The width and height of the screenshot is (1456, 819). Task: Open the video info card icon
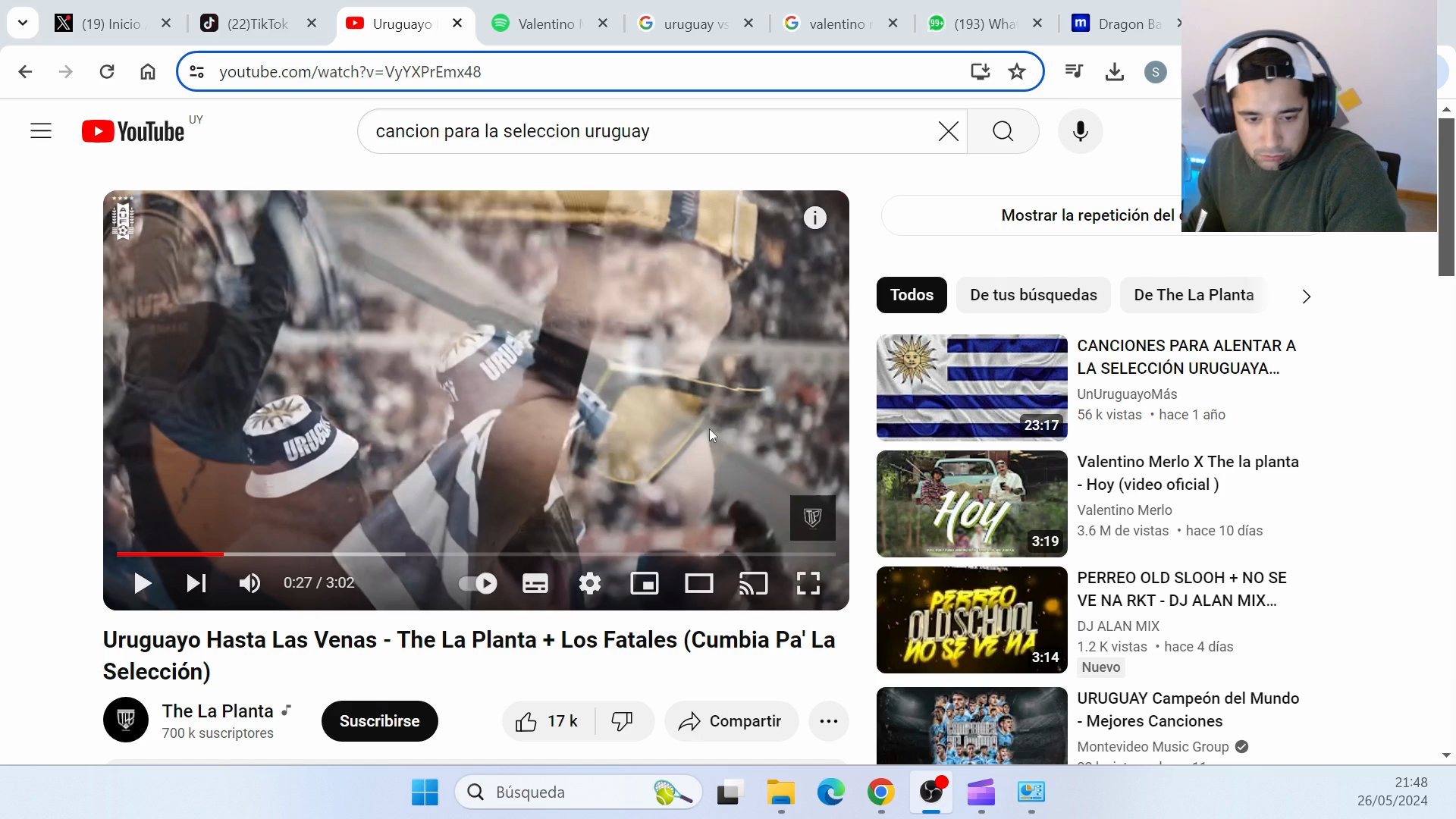[815, 218]
